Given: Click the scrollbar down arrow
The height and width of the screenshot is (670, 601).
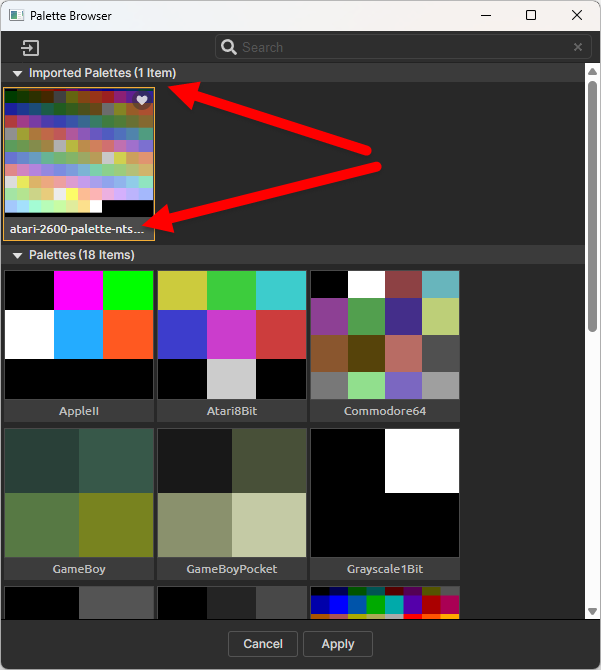Looking at the screenshot, I should tap(592, 611).
